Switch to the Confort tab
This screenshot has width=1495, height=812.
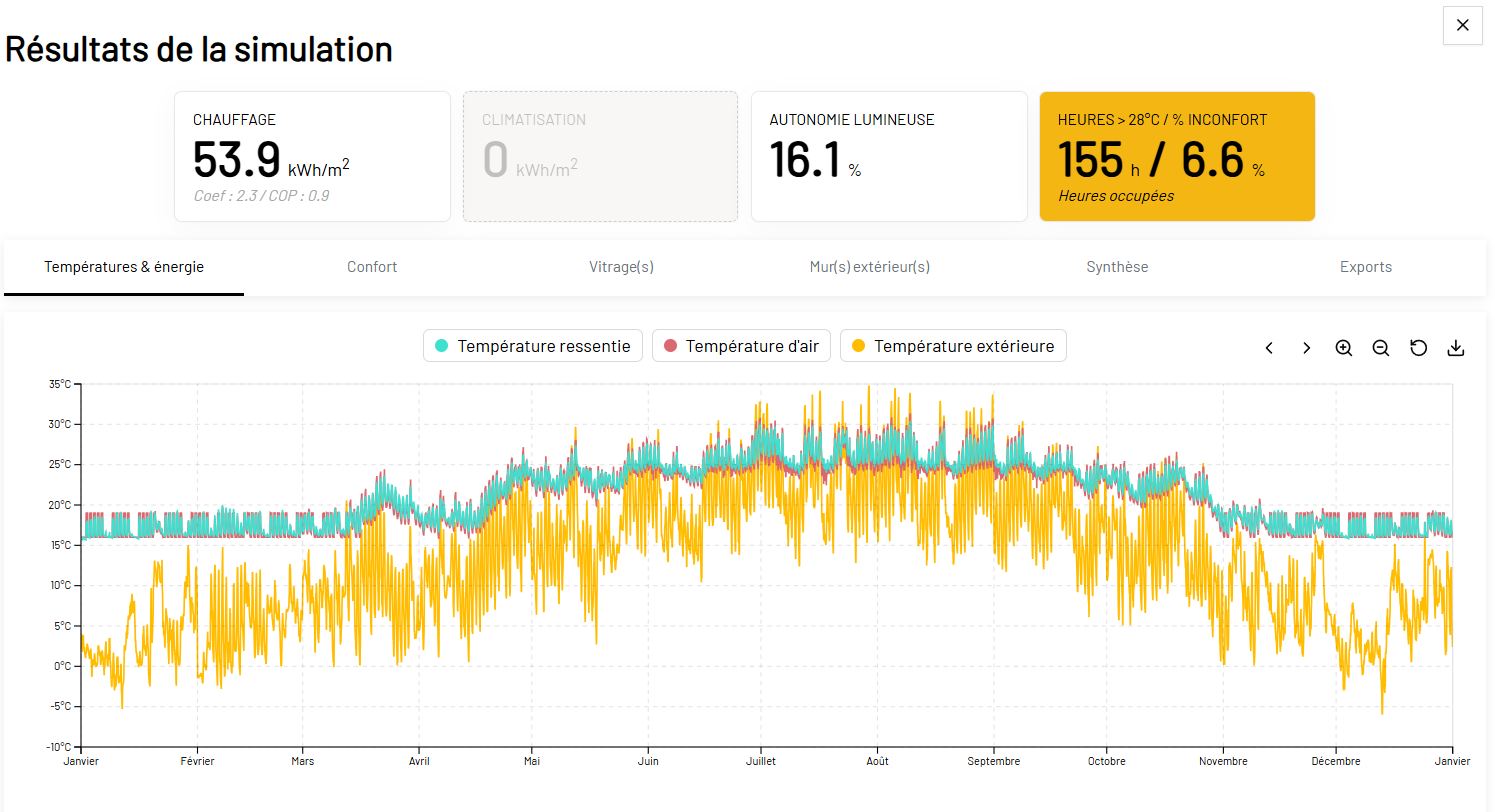tap(372, 267)
